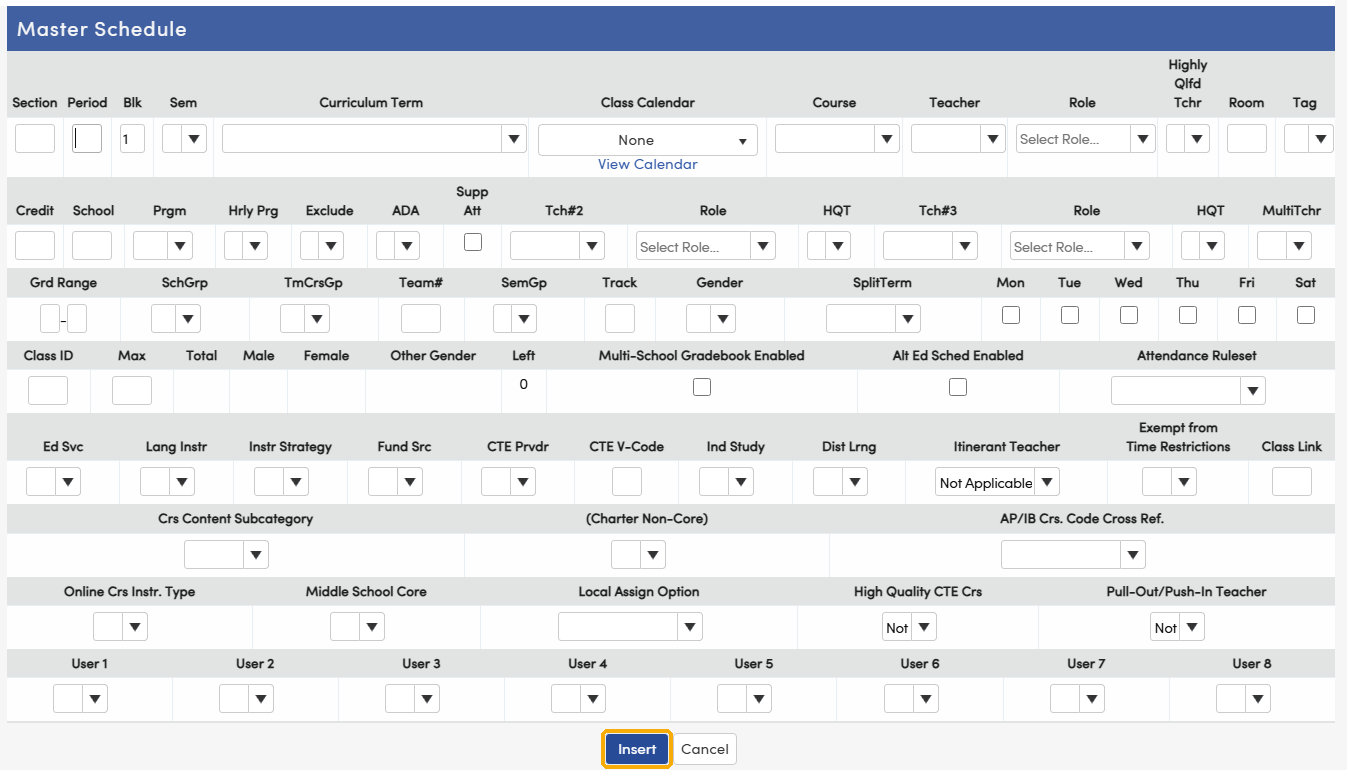Click the CTE V-Code input field
The image size is (1354, 770).
pos(627,483)
